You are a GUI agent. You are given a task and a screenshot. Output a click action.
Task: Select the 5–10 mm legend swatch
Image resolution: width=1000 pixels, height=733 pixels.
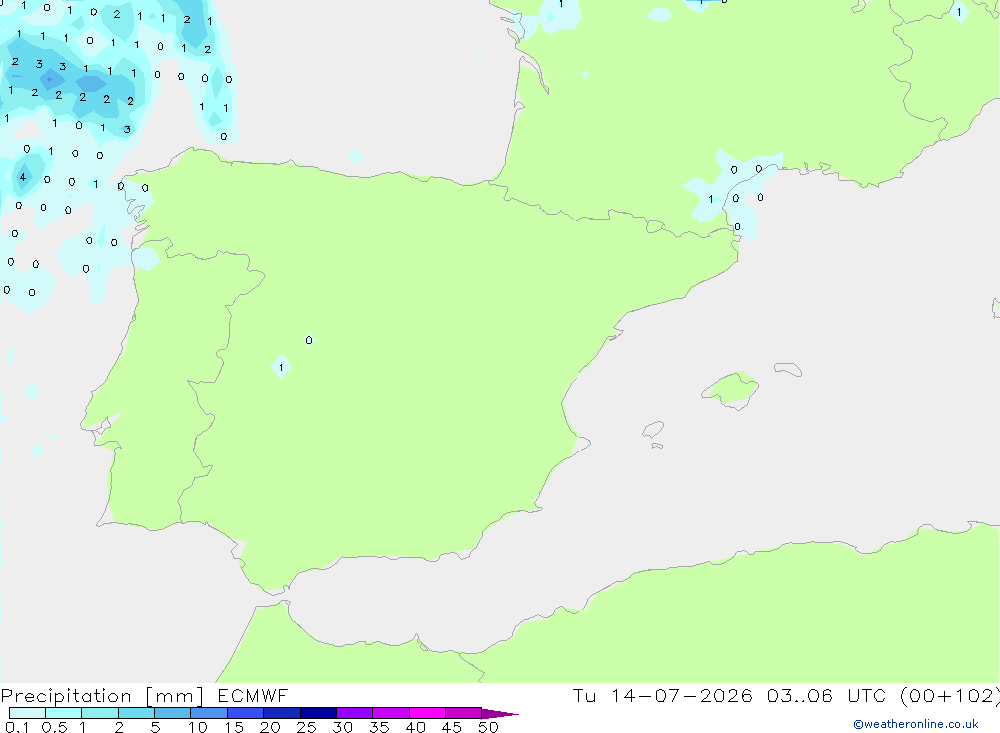(173, 713)
